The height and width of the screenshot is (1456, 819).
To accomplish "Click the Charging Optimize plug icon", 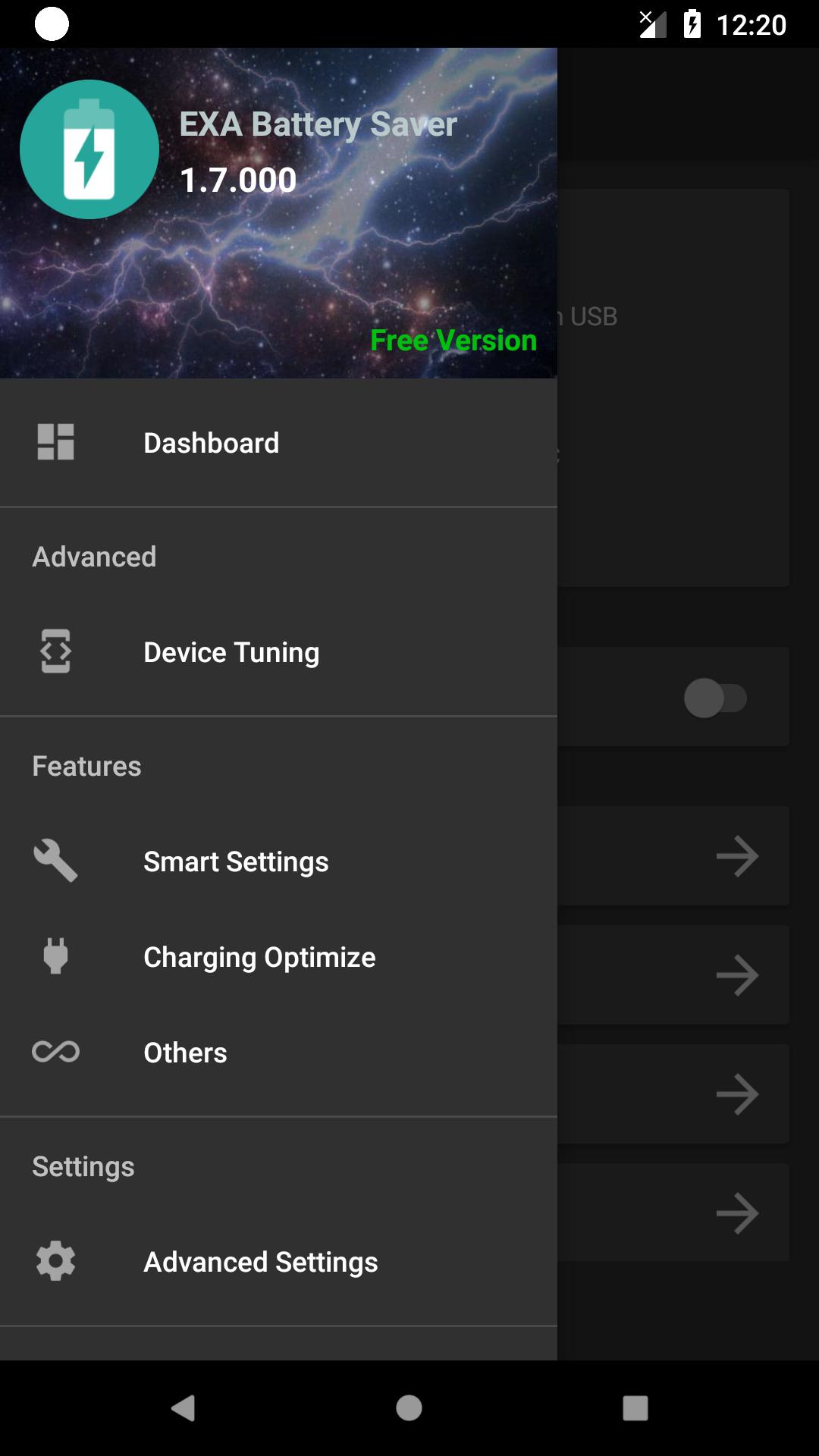I will (55, 955).
